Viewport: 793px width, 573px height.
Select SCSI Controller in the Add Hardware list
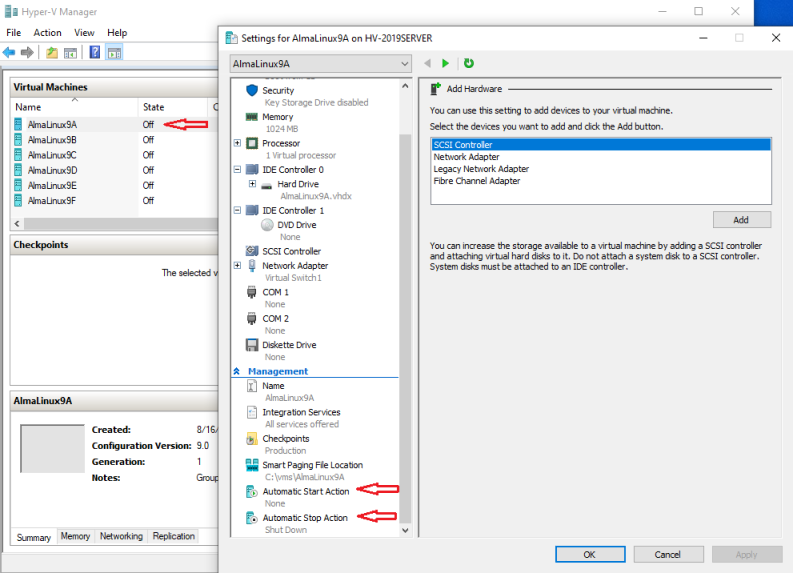pos(601,145)
